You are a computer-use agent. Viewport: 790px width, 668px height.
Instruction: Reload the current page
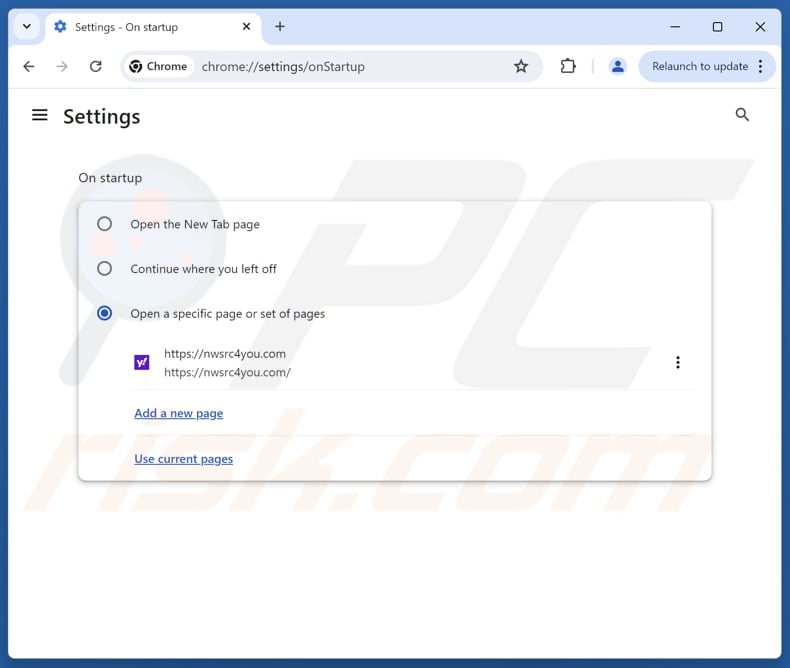(96, 66)
